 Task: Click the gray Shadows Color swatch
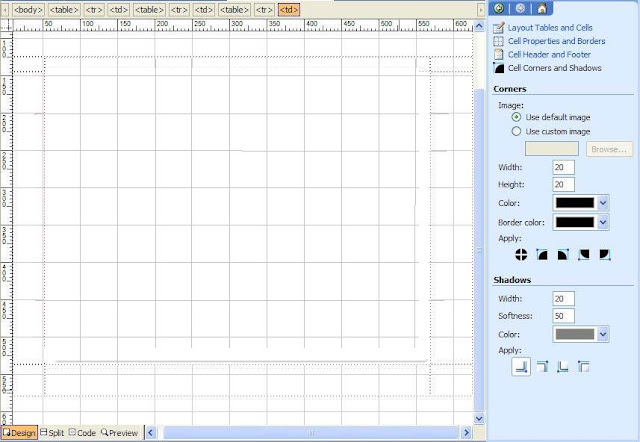click(x=575, y=334)
